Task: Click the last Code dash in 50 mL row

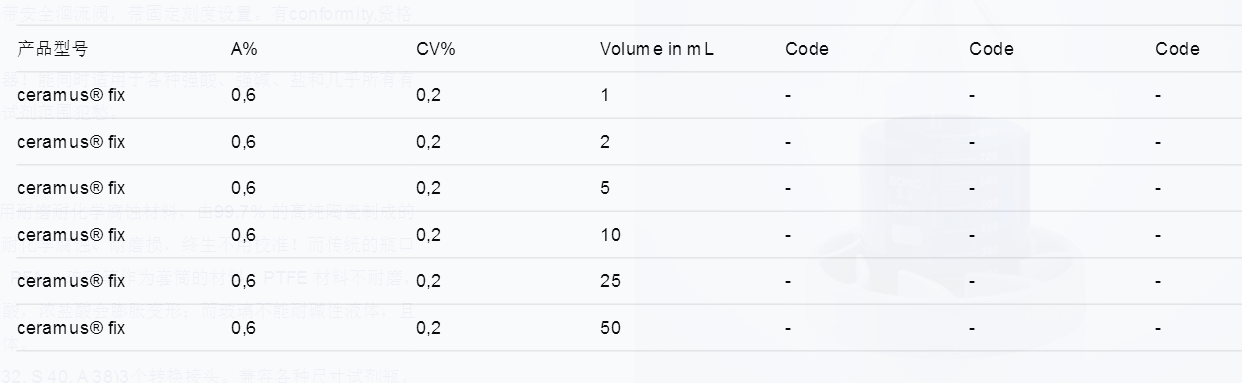Action: [x=1158, y=329]
